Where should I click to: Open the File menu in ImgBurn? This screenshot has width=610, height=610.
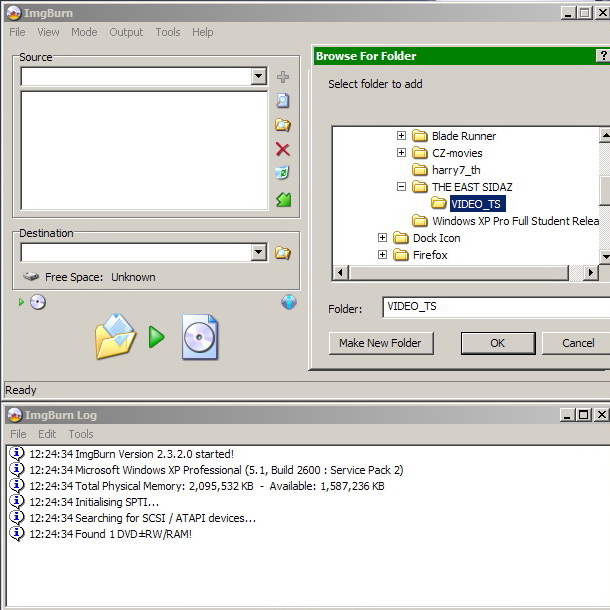pos(18,32)
